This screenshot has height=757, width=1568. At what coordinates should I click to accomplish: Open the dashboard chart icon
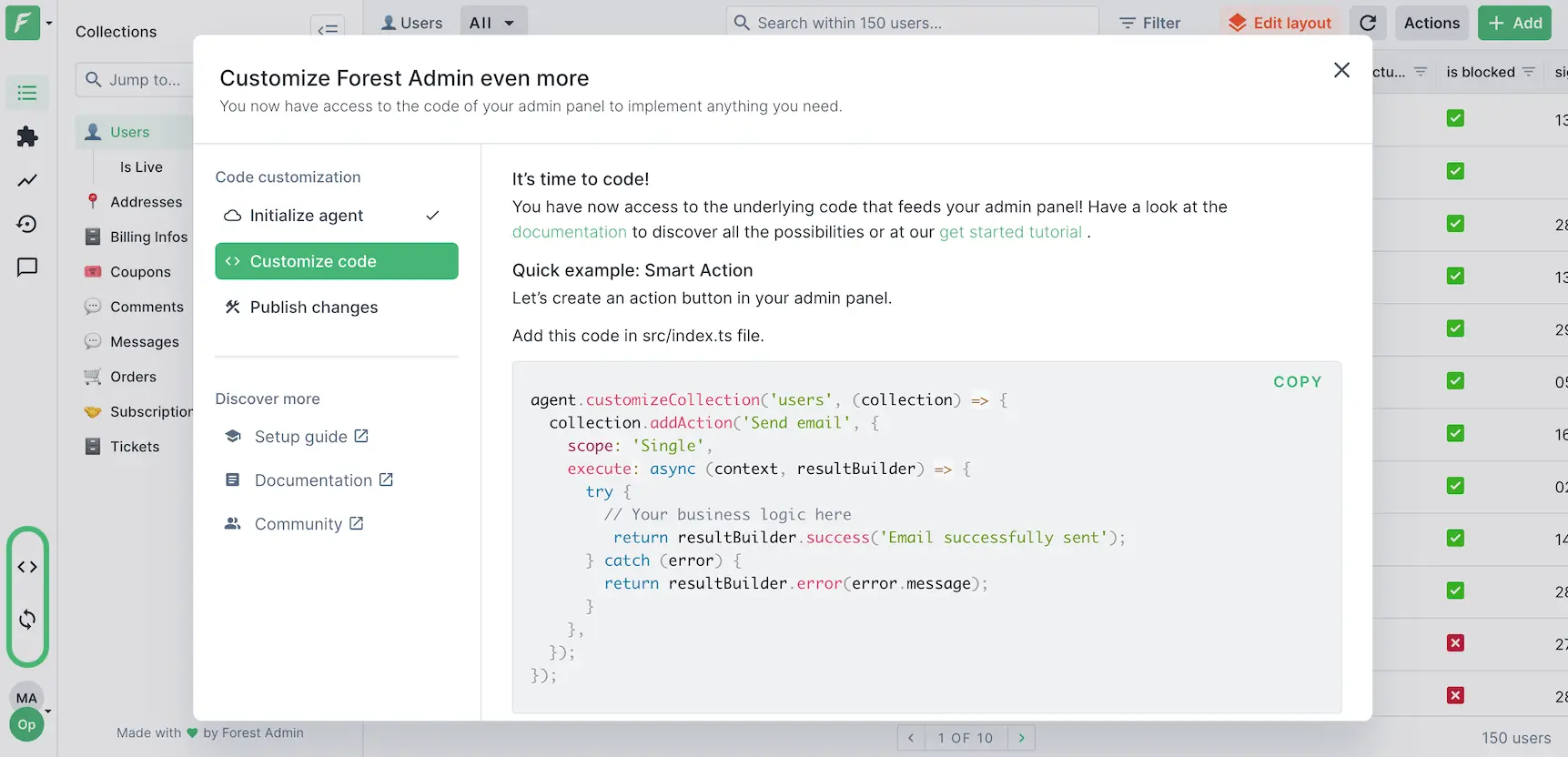tap(27, 180)
